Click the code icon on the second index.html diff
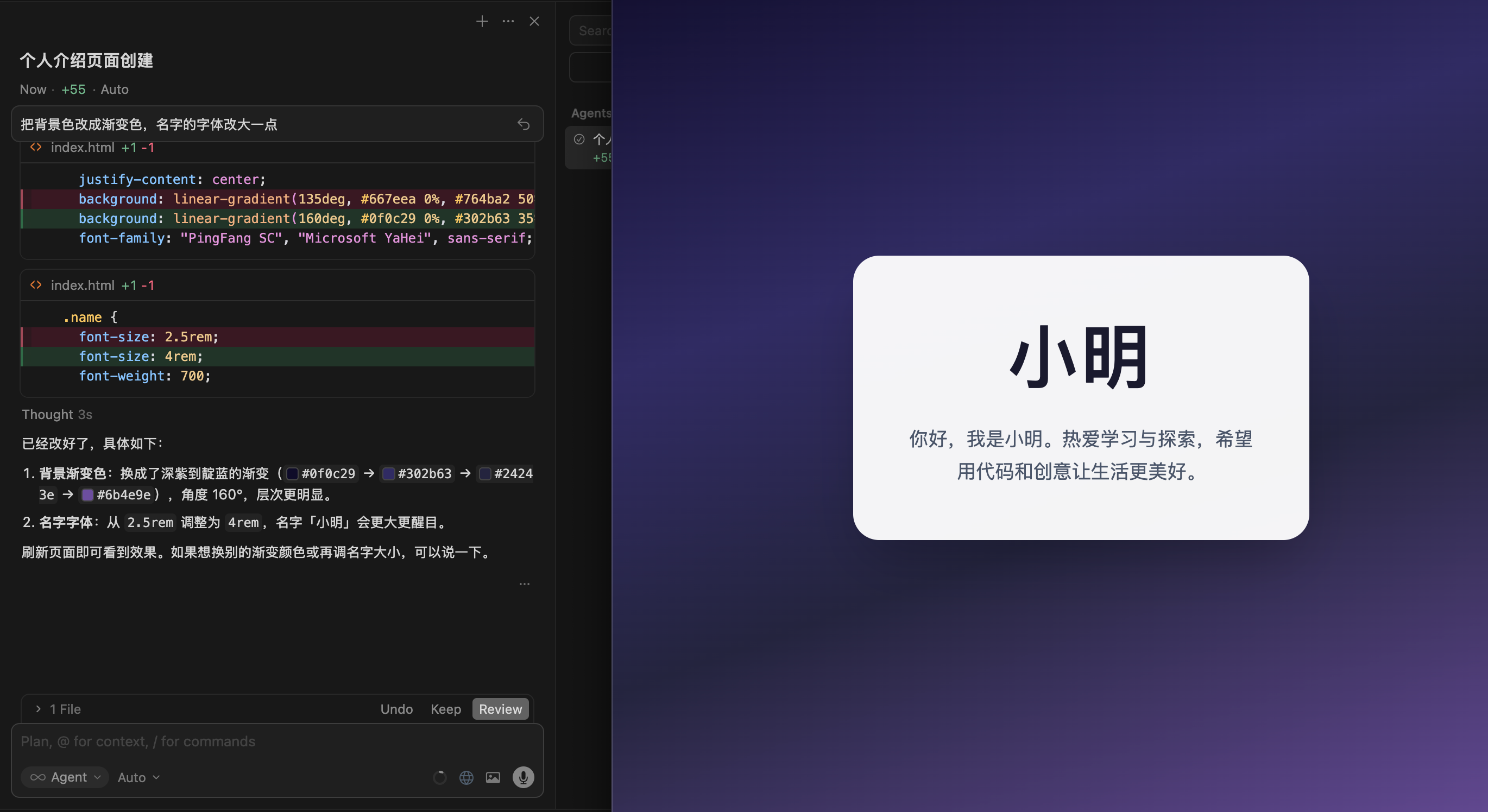Viewport: 1488px width, 812px height. (35, 285)
